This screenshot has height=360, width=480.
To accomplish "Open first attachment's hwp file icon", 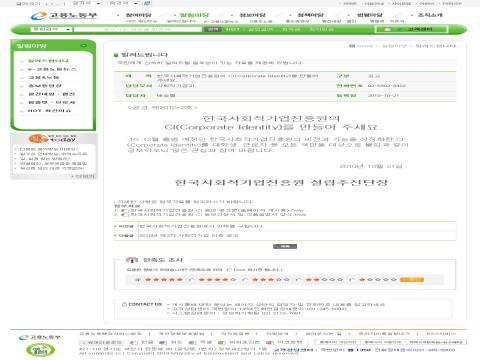I will click(125, 211).
